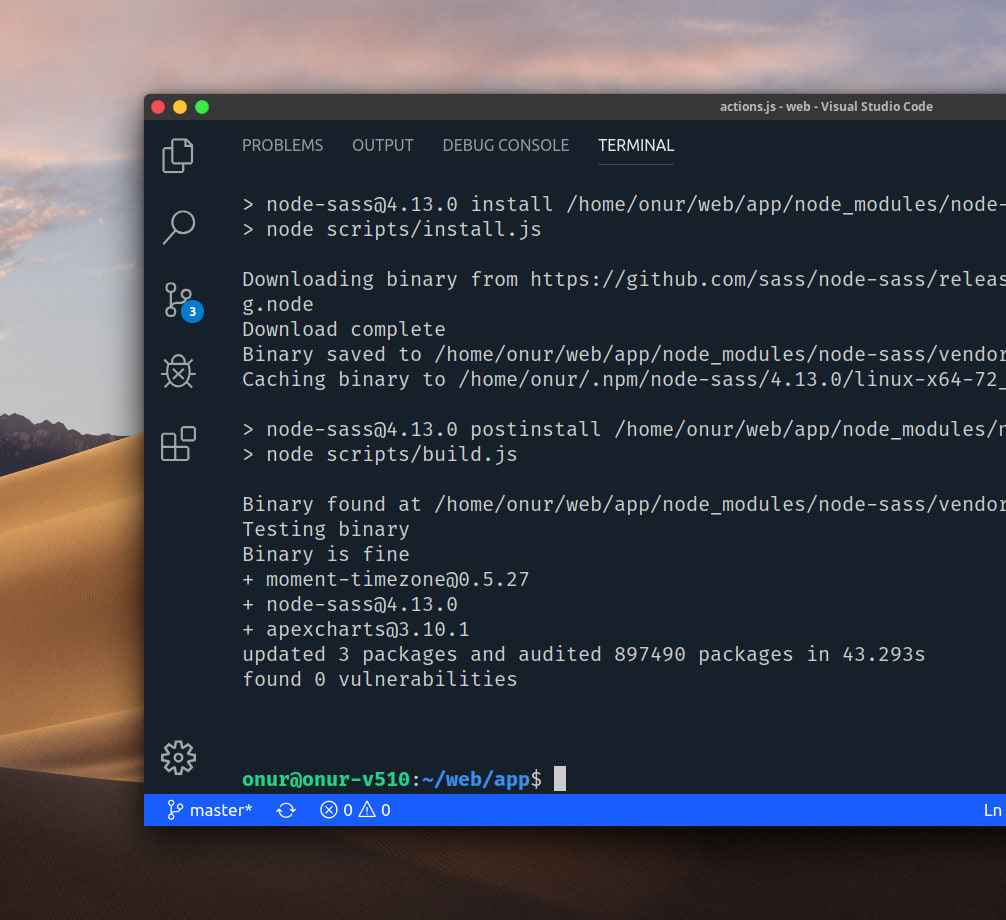Close the VS Code window with the red button
This screenshot has height=920, width=1006.
tap(158, 106)
